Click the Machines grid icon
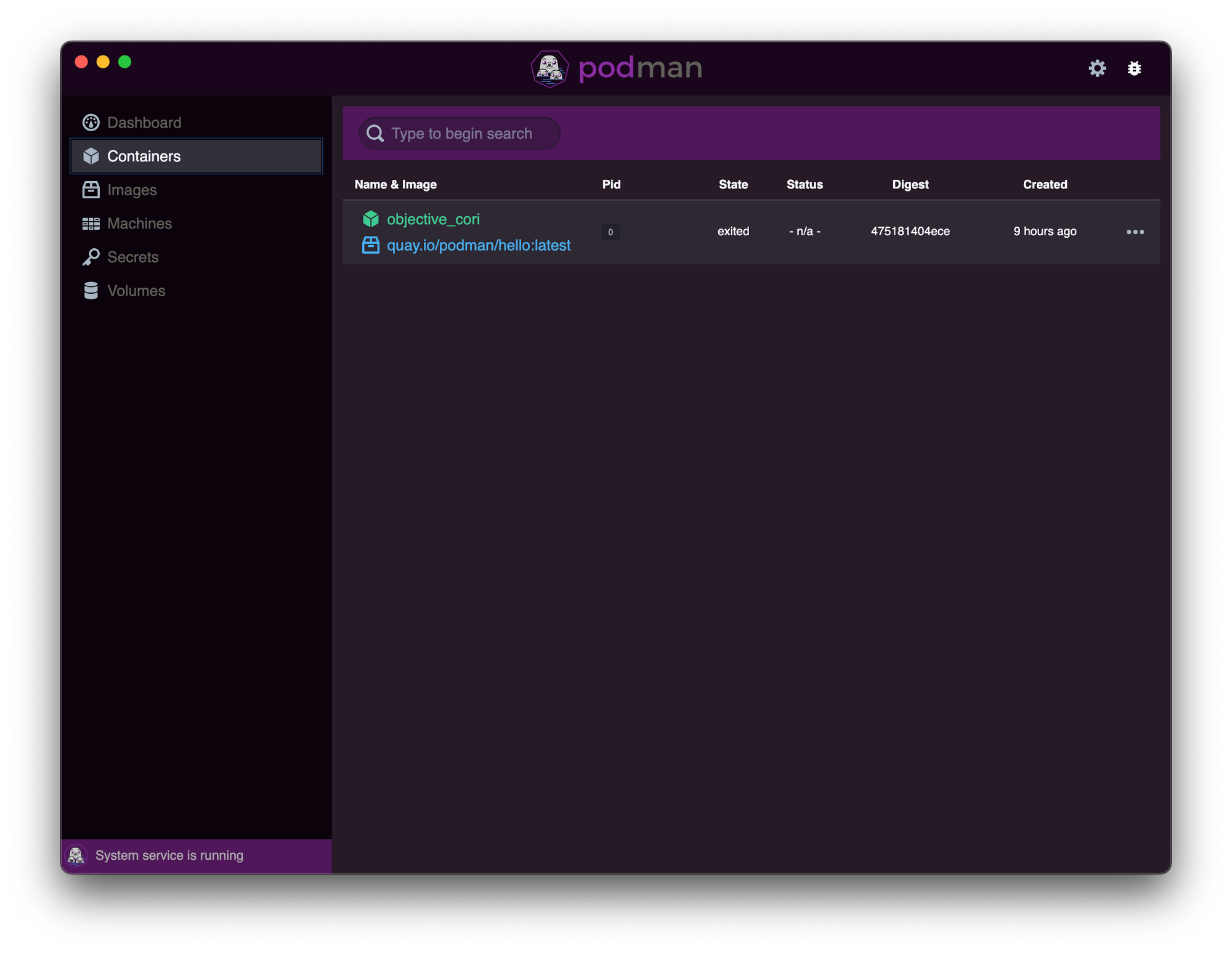The width and height of the screenshot is (1232, 954). click(91, 224)
